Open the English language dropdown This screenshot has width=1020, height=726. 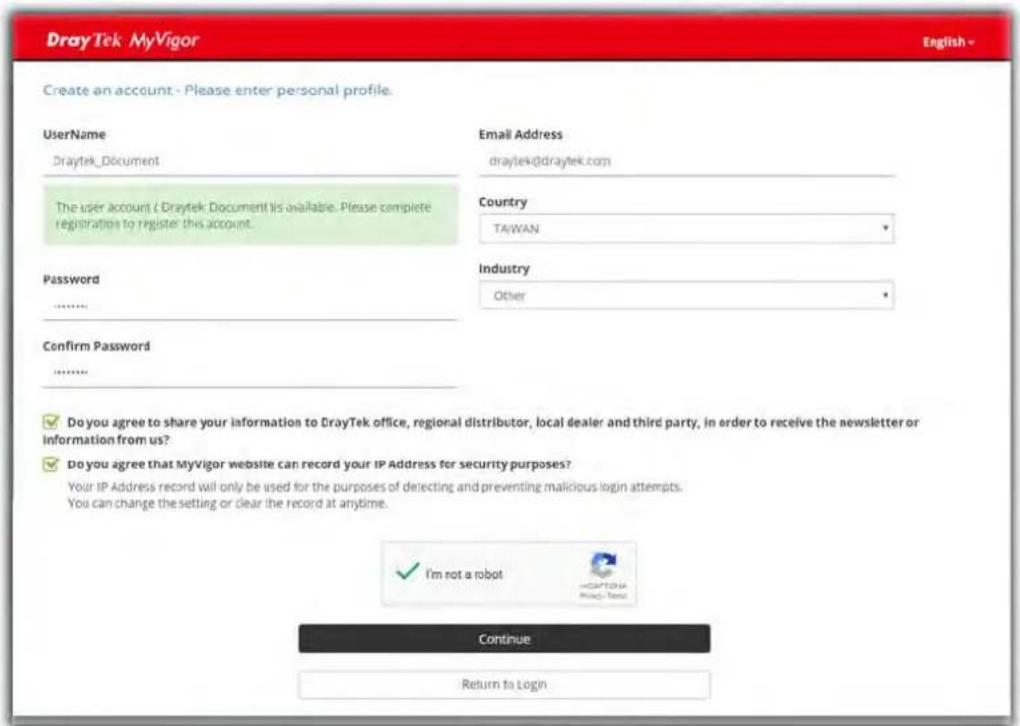[948, 42]
